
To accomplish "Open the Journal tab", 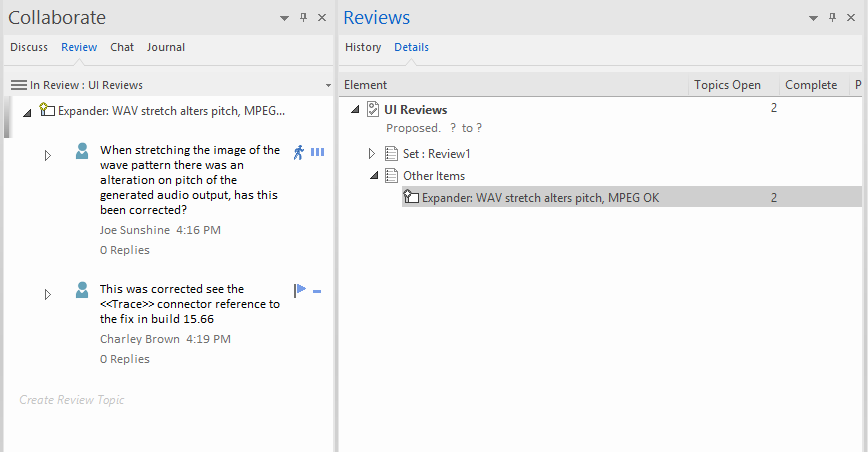I will 165,47.
